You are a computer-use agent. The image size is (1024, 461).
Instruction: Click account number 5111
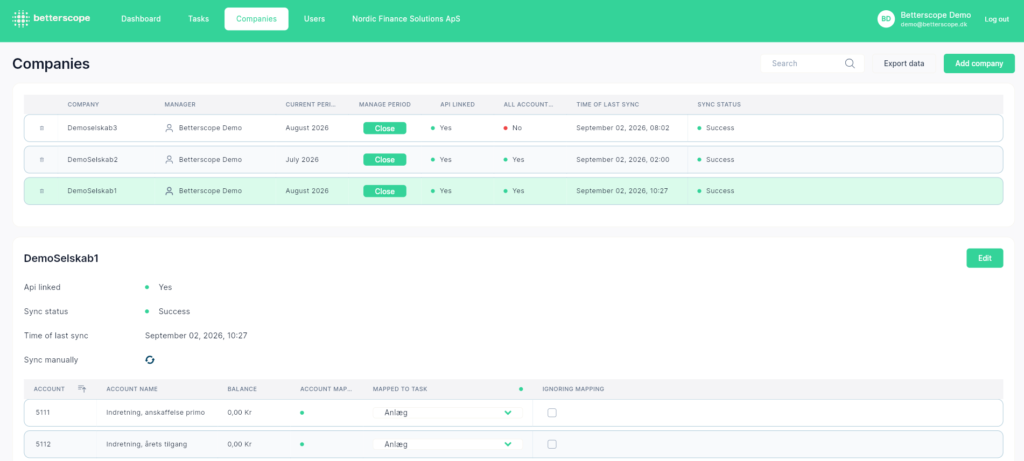(x=42, y=413)
